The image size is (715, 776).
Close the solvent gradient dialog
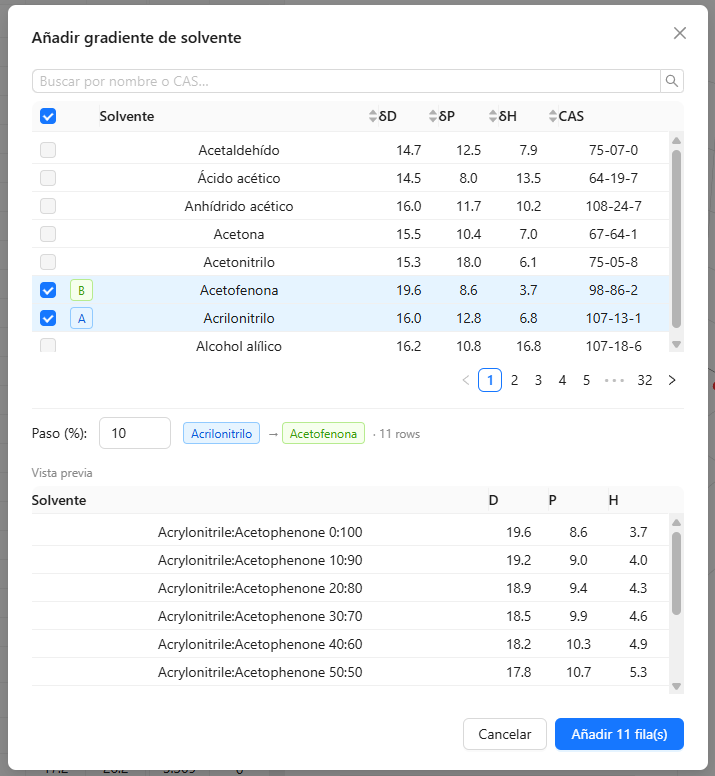[680, 33]
